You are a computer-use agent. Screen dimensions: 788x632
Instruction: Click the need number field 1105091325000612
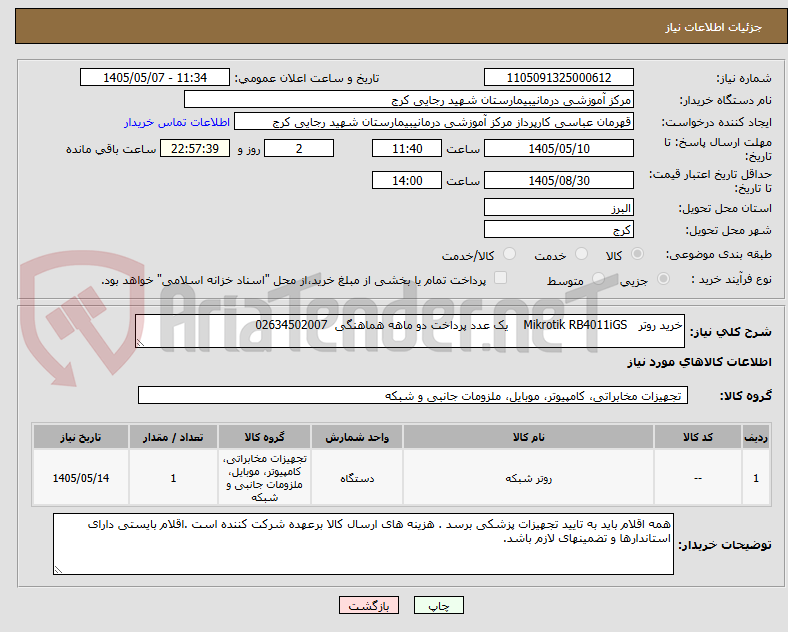pos(558,78)
